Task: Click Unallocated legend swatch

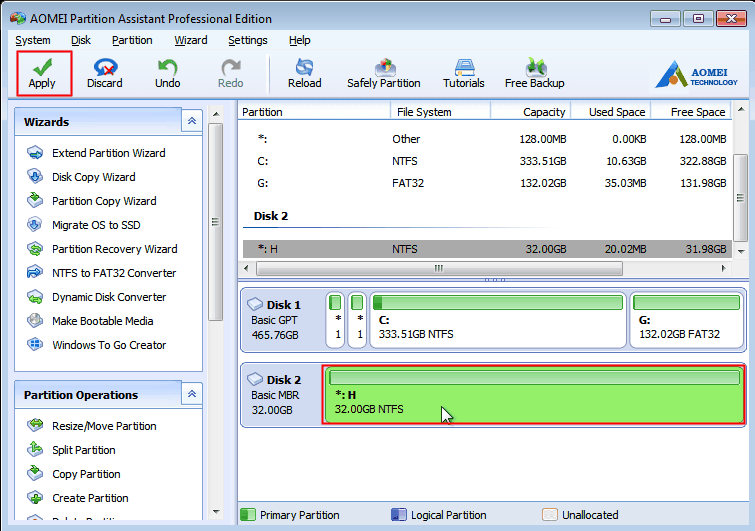Action: point(549,515)
